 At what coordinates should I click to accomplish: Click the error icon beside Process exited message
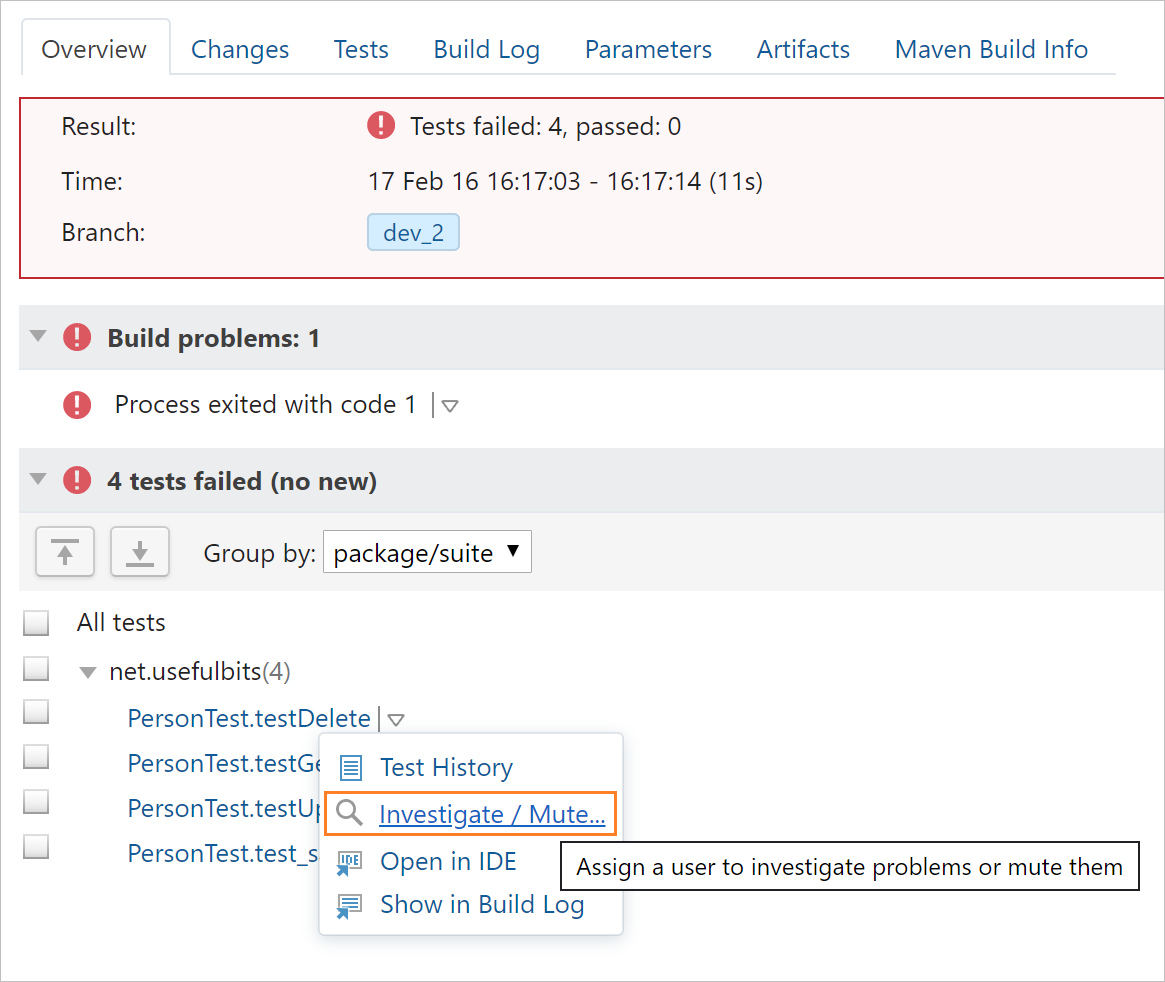77,404
